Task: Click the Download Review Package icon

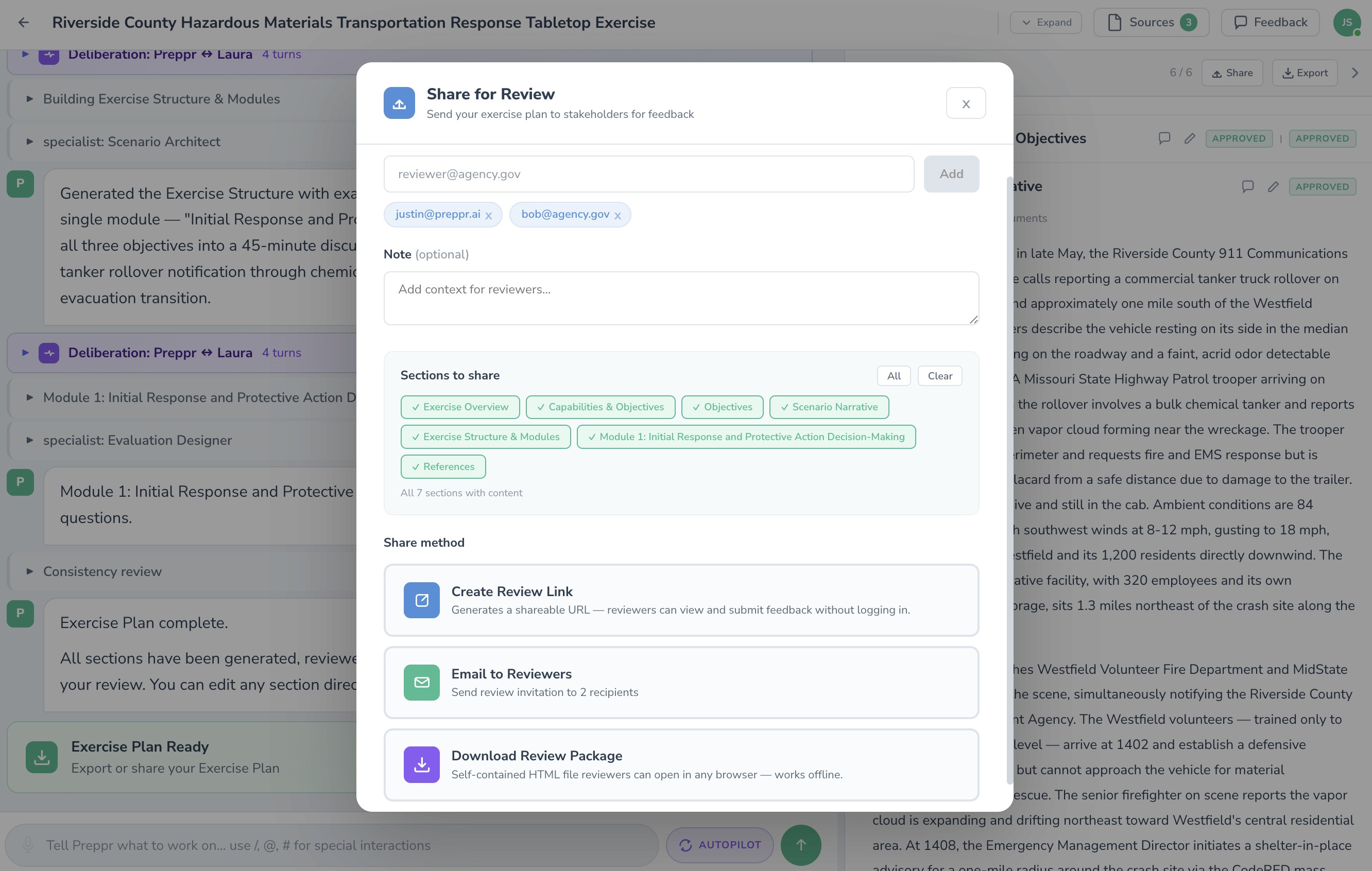Action: point(421,764)
